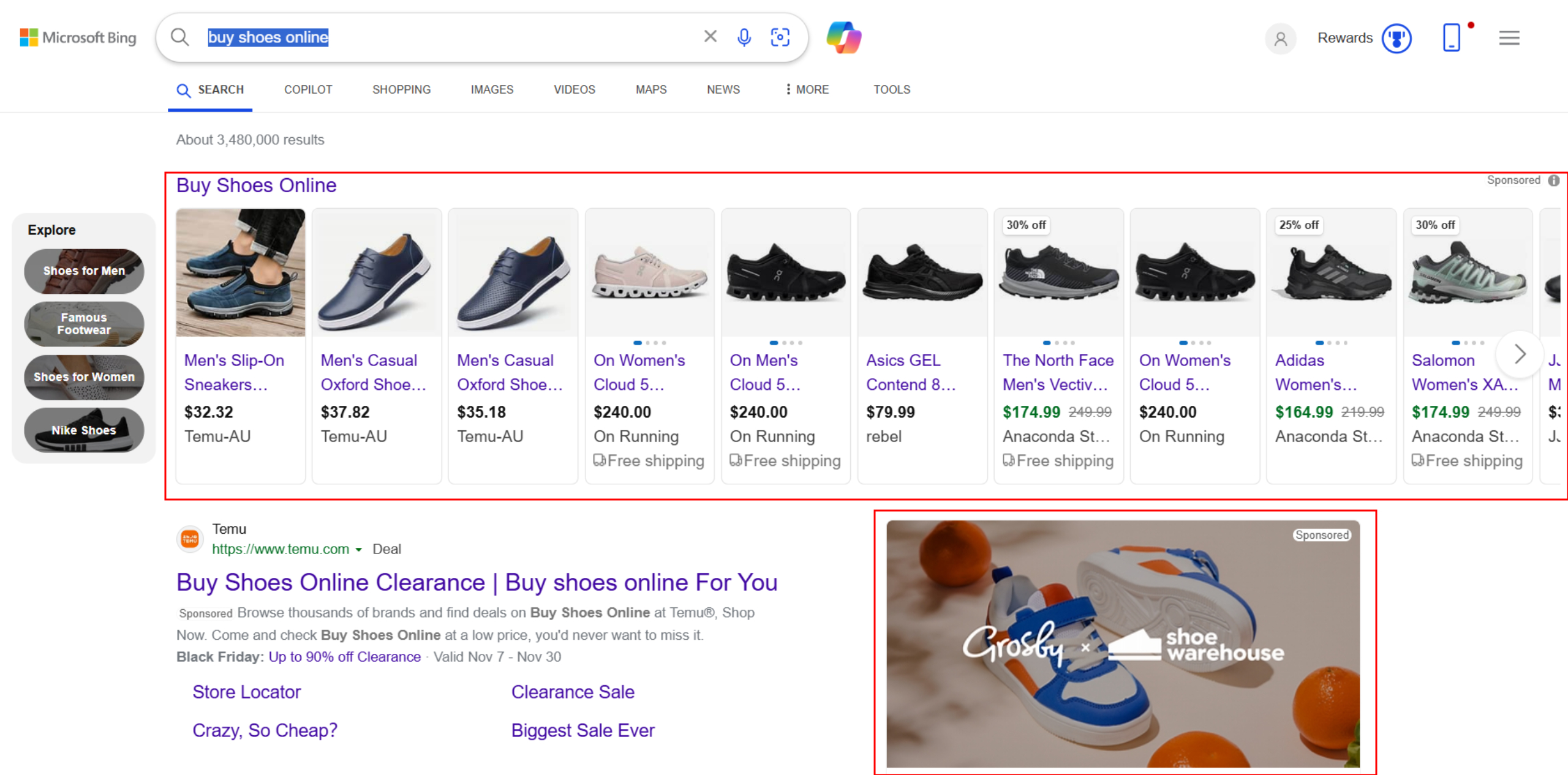Image resolution: width=1568 pixels, height=775 pixels.
Task: Open the https://www.temu.com URL link
Action: coord(281,549)
